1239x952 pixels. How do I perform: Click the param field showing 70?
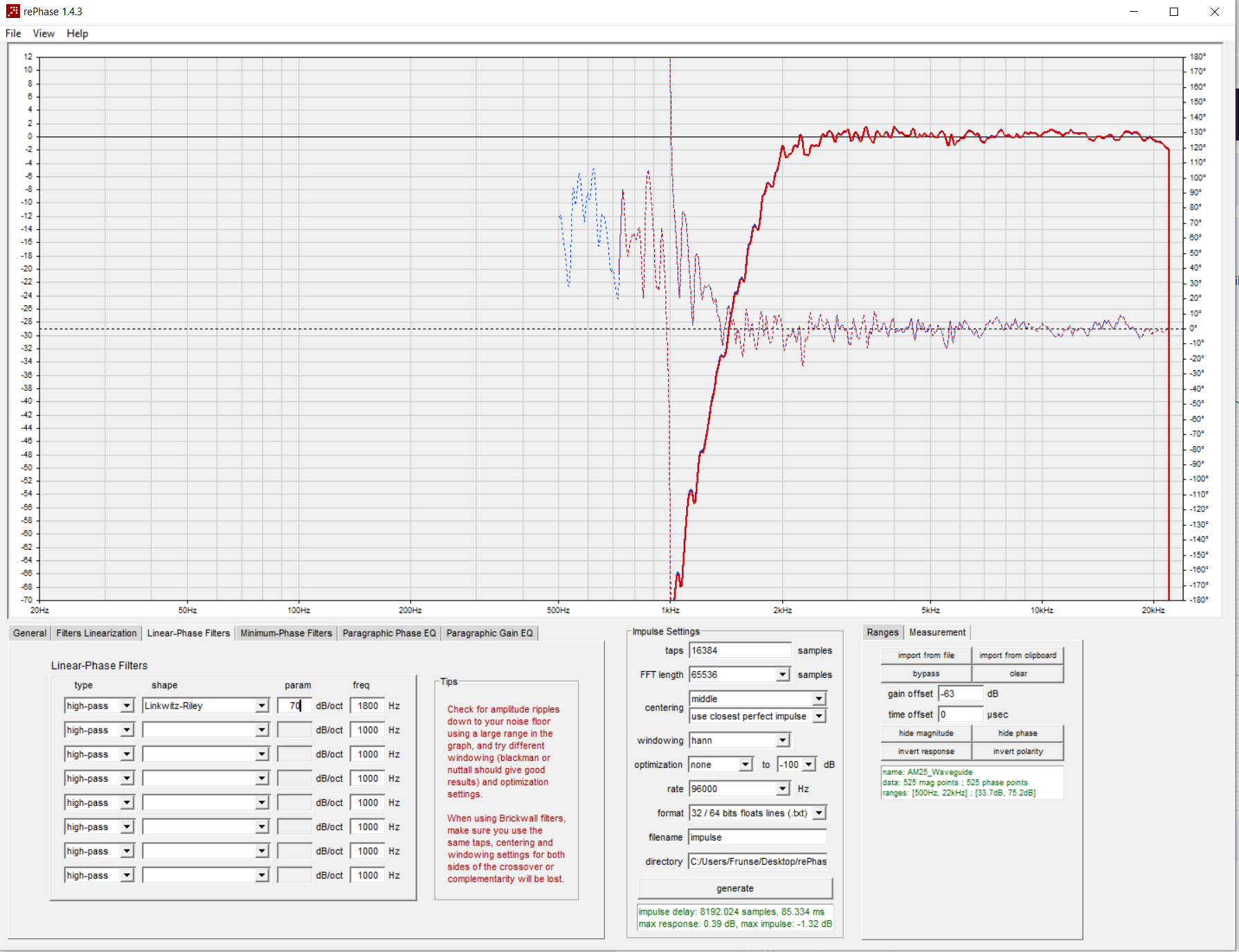[x=295, y=706]
